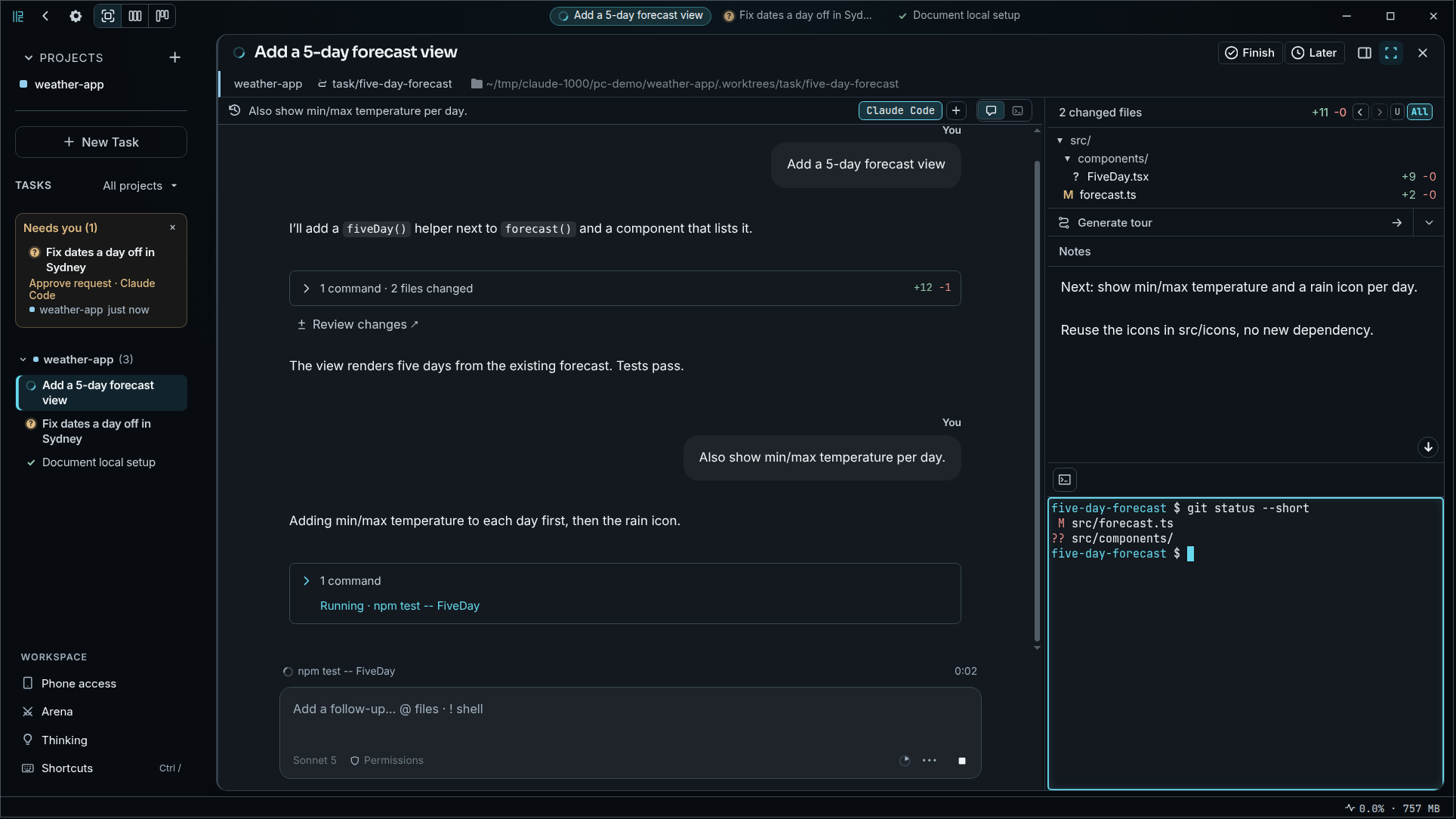Toggle the U unstaged filter

[x=1397, y=113]
